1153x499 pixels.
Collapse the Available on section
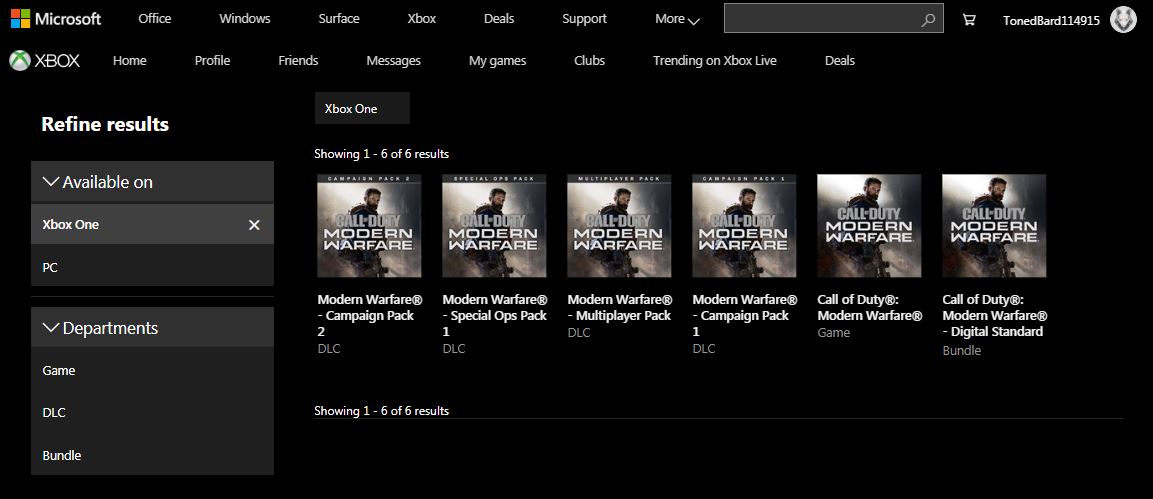152,182
